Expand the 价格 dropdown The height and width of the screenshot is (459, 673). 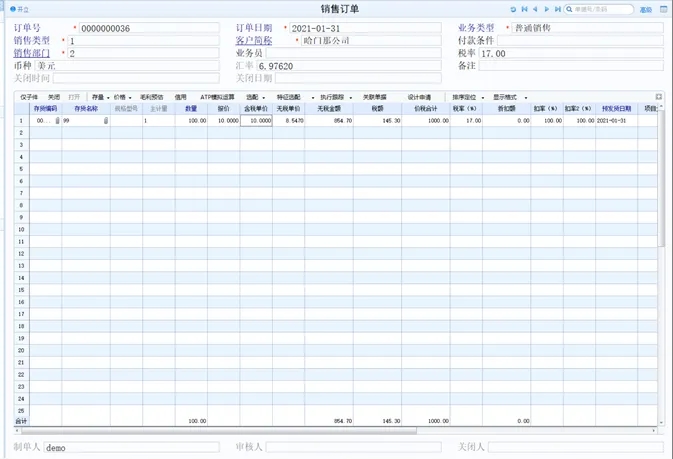tap(122, 97)
